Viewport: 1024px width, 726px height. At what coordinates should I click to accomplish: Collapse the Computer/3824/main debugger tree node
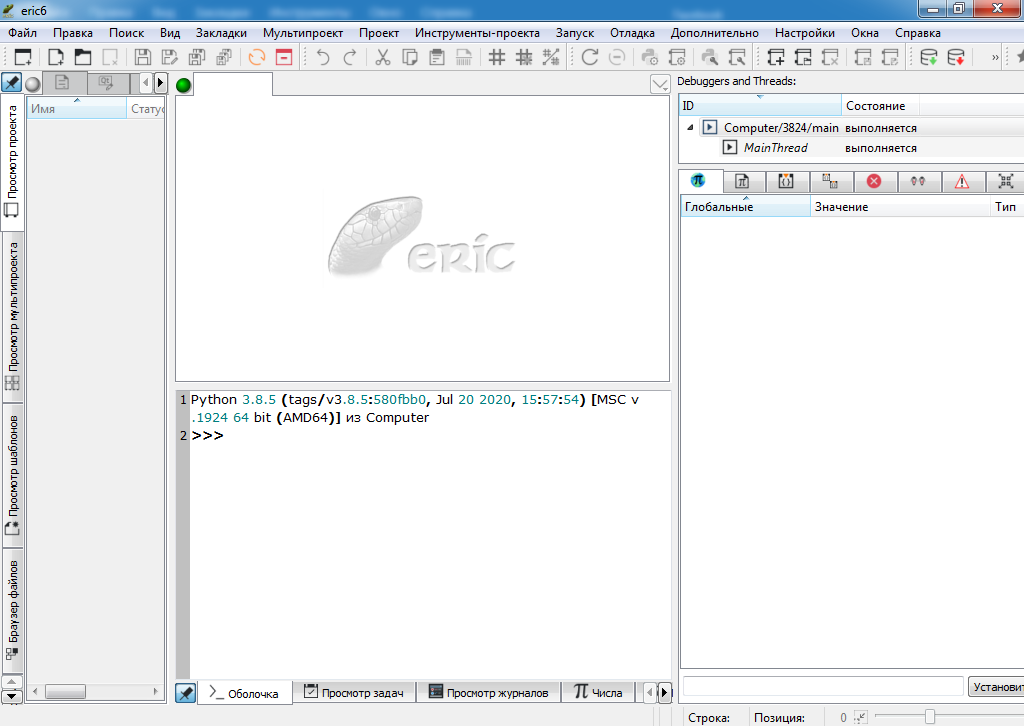[690, 128]
